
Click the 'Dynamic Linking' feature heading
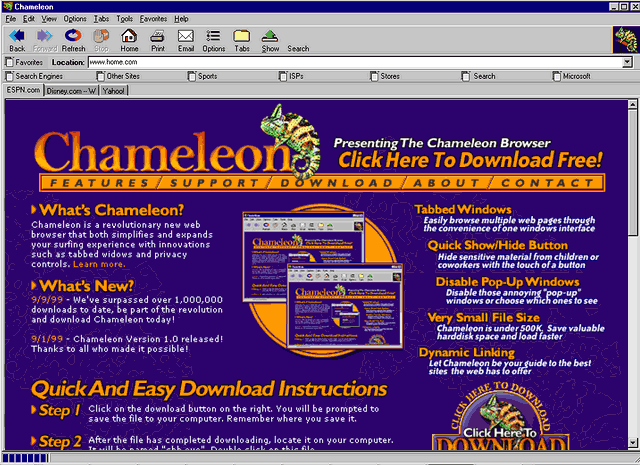coord(467,352)
